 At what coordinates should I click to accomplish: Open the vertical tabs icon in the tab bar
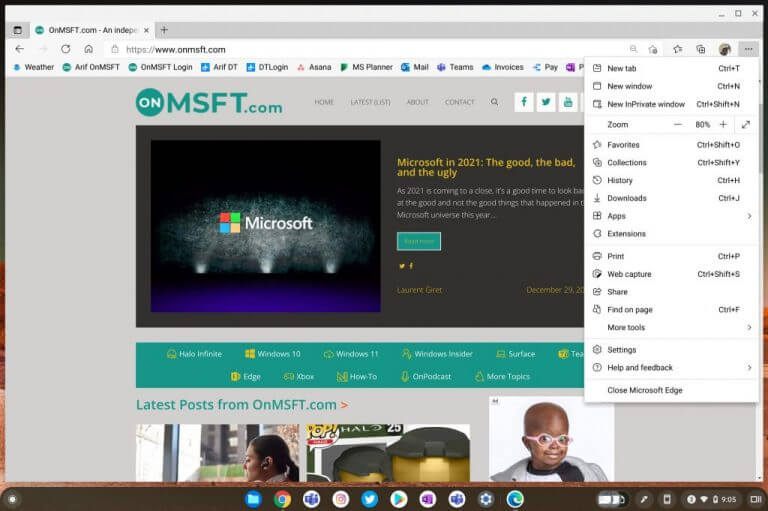(x=18, y=30)
